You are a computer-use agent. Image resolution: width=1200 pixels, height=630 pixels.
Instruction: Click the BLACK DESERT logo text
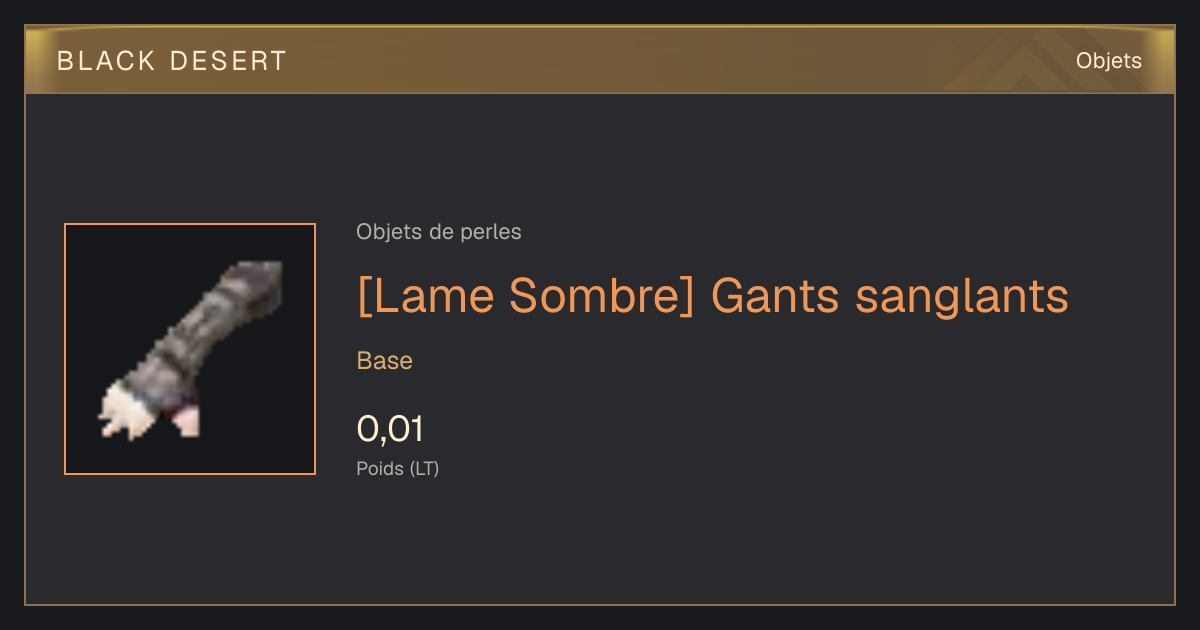click(x=171, y=61)
